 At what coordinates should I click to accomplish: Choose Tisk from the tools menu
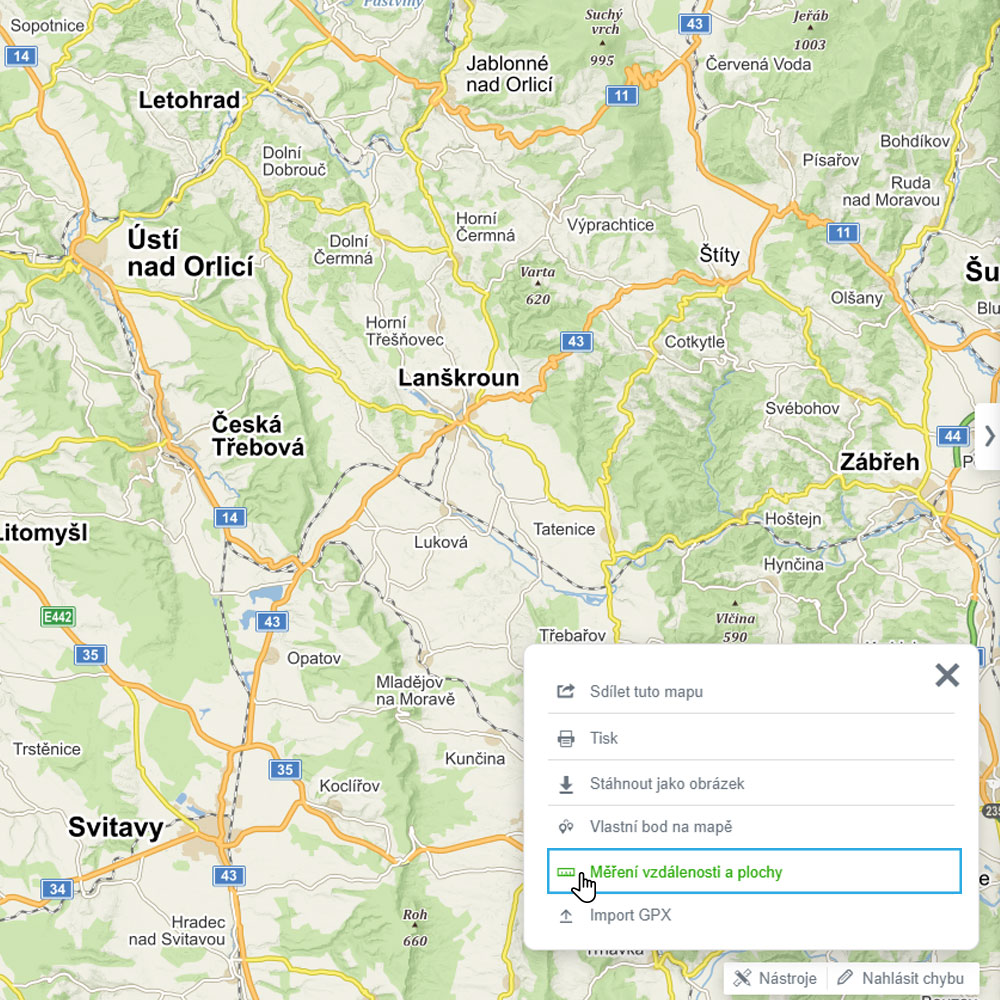tap(604, 739)
